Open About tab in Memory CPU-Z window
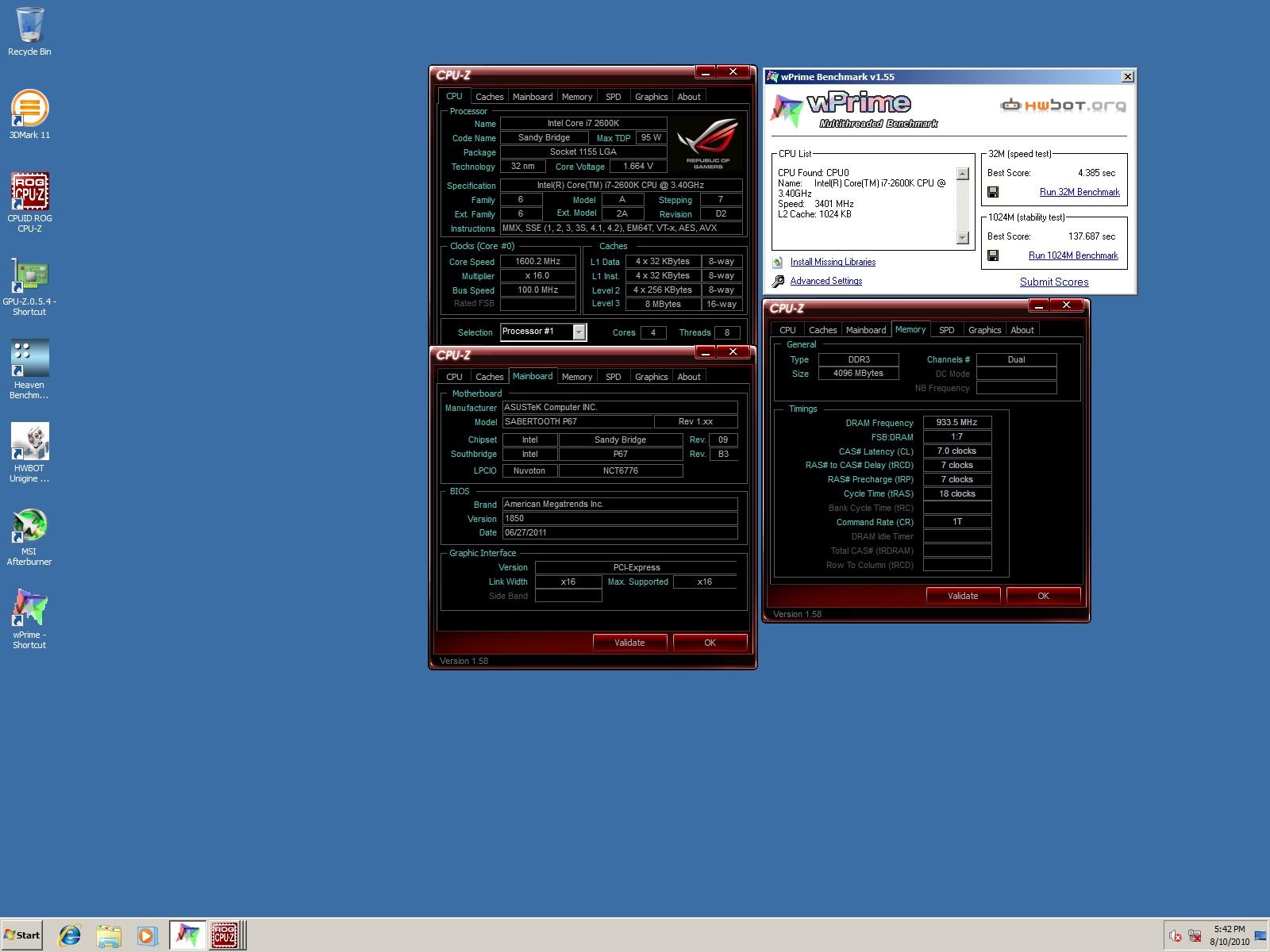Image resolution: width=1270 pixels, height=952 pixels. (x=1022, y=330)
